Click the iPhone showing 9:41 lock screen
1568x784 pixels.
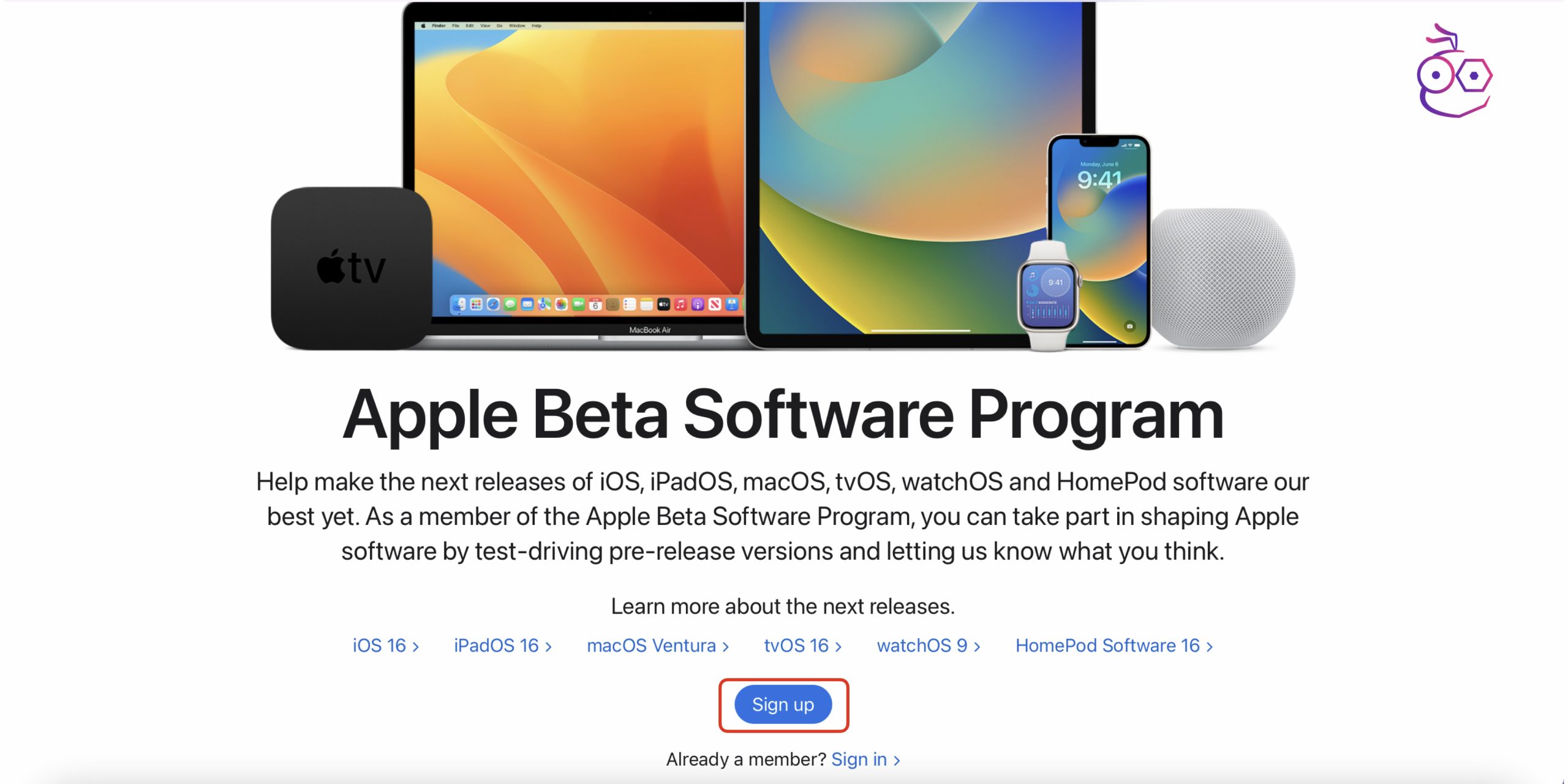pos(1099,241)
